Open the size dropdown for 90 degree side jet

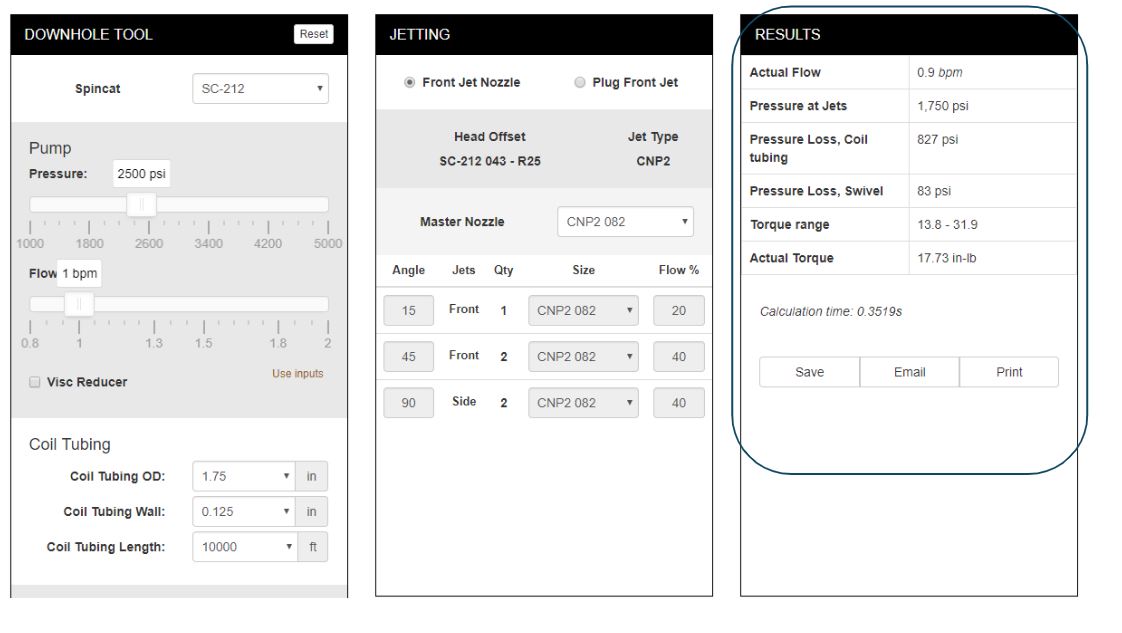click(582, 403)
